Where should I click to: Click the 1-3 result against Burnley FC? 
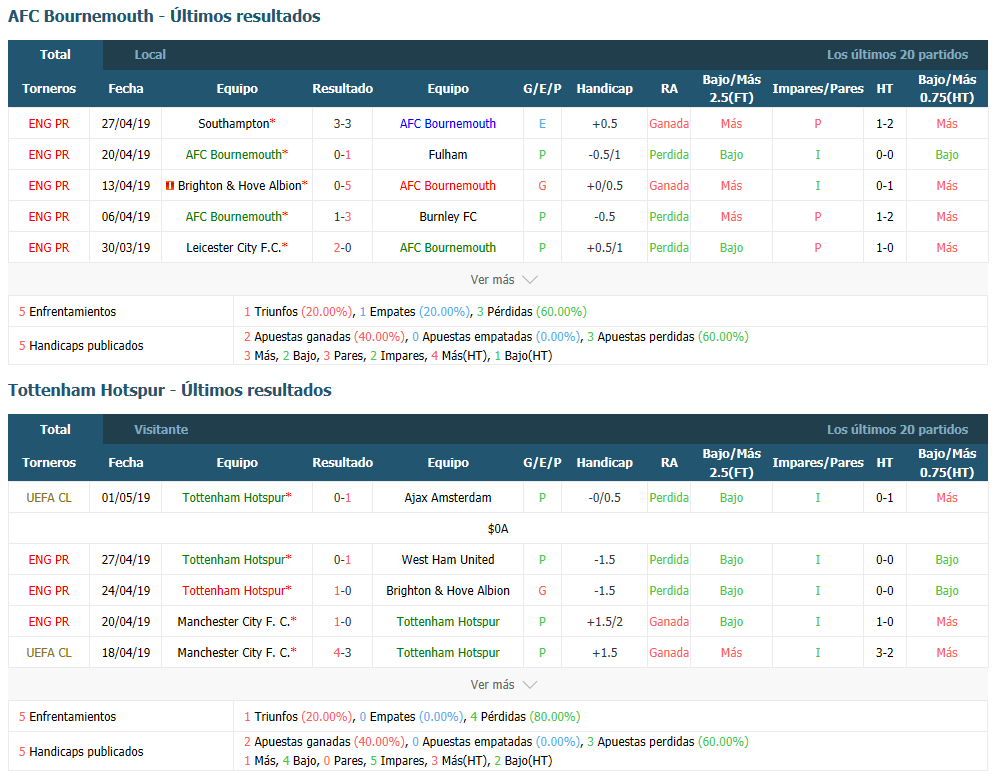[x=342, y=217]
